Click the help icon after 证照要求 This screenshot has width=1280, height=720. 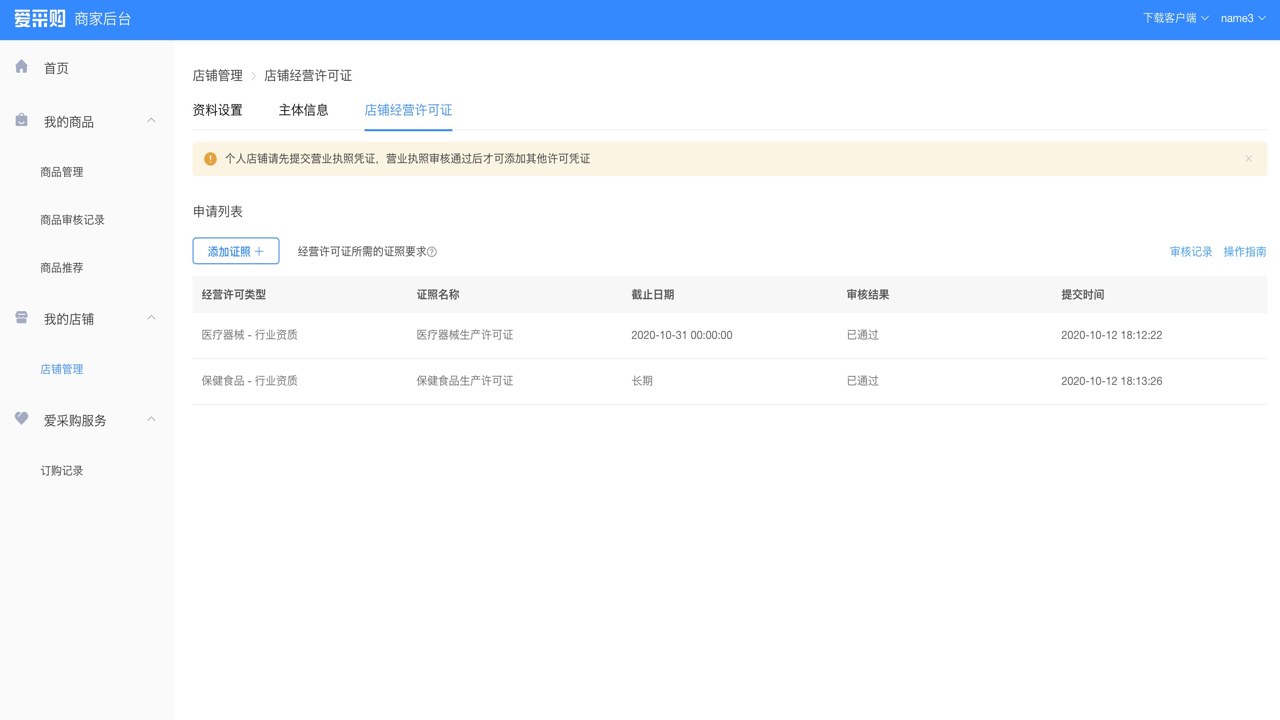tap(432, 252)
